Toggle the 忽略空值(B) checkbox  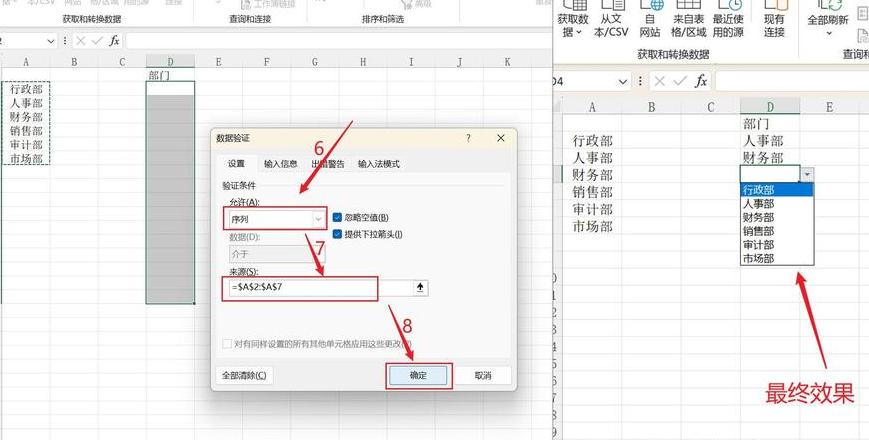tap(337, 218)
